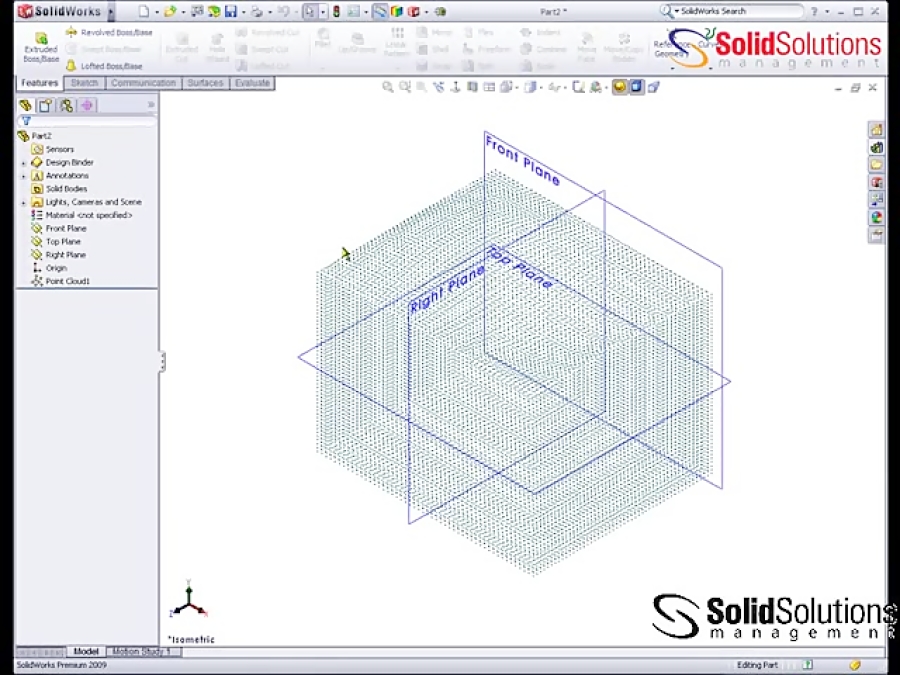This screenshot has width=900, height=675.
Task: Click the Rebuild icon in the top toolbar
Action: click(x=335, y=11)
